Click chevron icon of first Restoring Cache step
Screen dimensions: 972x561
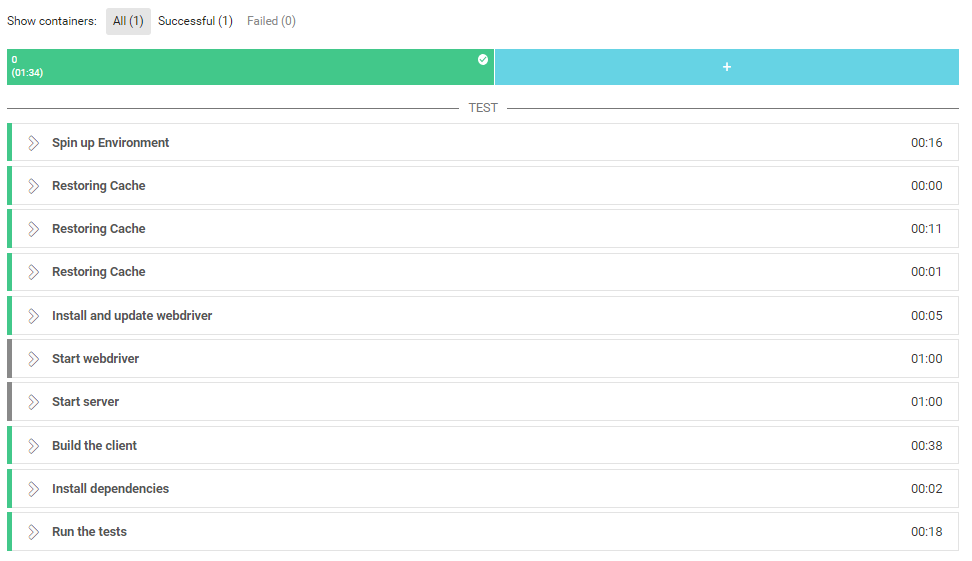tap(33, 186)
